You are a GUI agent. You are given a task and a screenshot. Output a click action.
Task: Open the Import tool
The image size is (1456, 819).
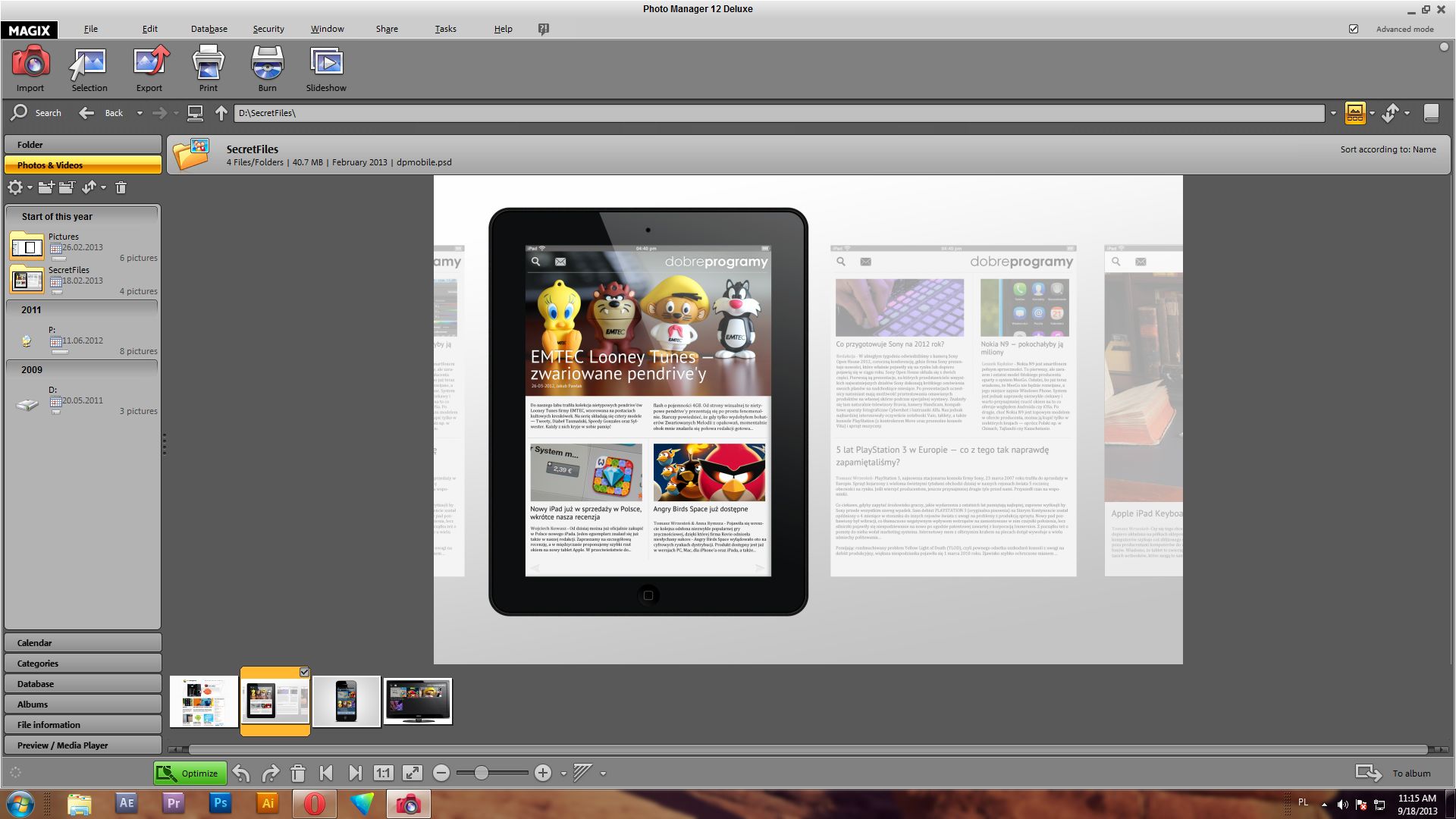(30, 68)
